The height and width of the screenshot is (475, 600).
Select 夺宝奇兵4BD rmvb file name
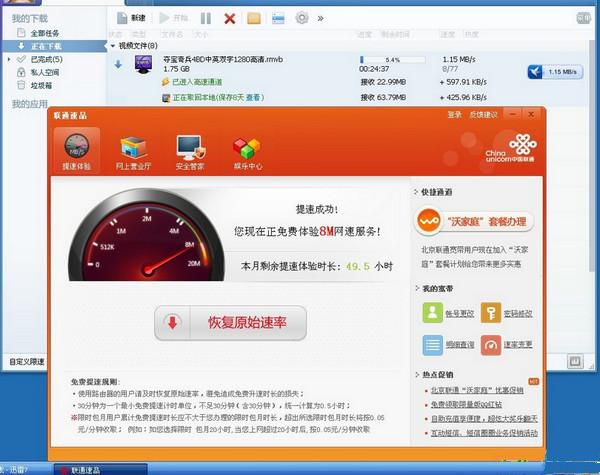tap(223, 59)
